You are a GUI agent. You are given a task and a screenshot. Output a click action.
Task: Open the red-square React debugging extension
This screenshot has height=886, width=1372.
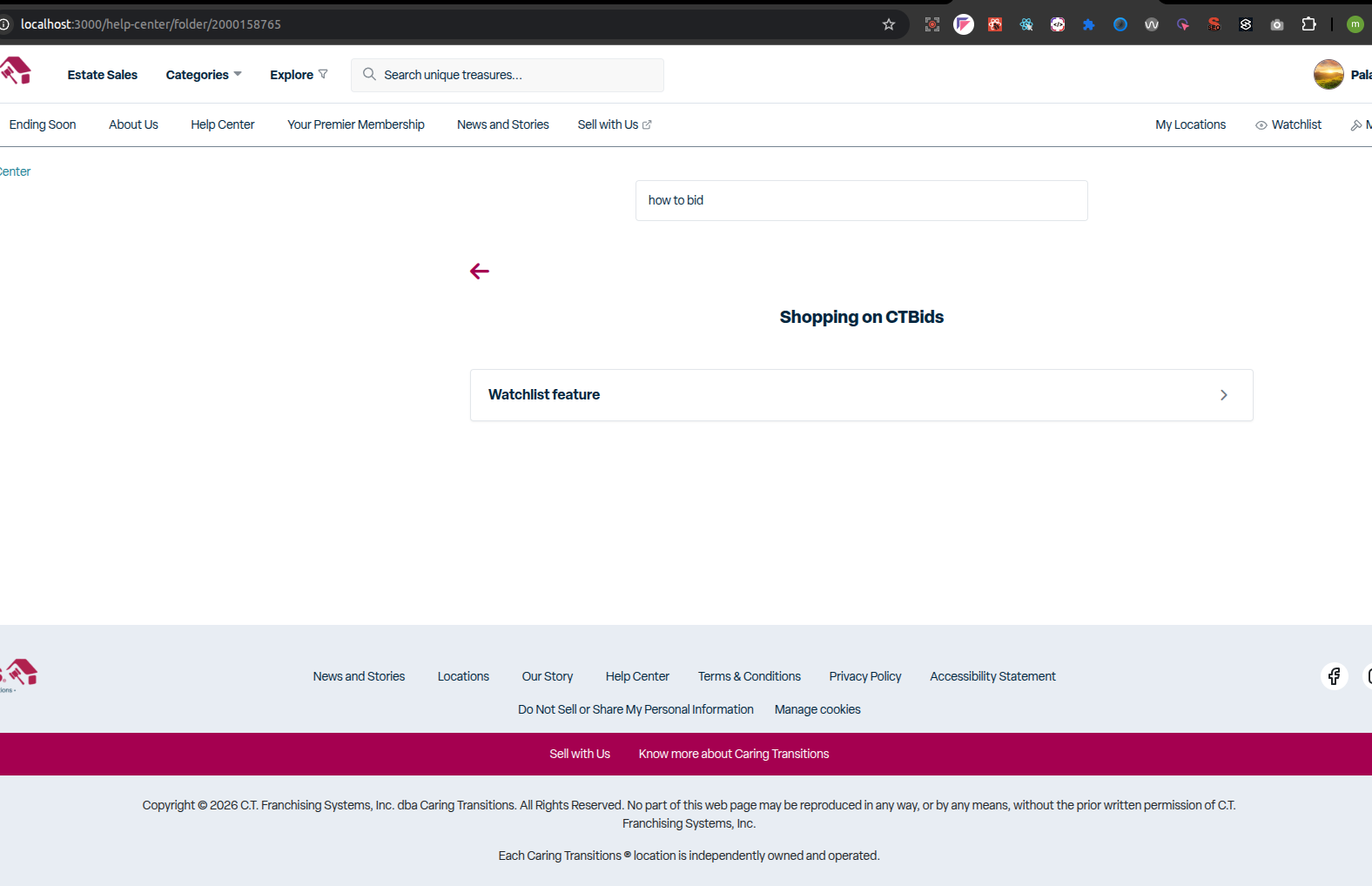click(x=995, y=24)
